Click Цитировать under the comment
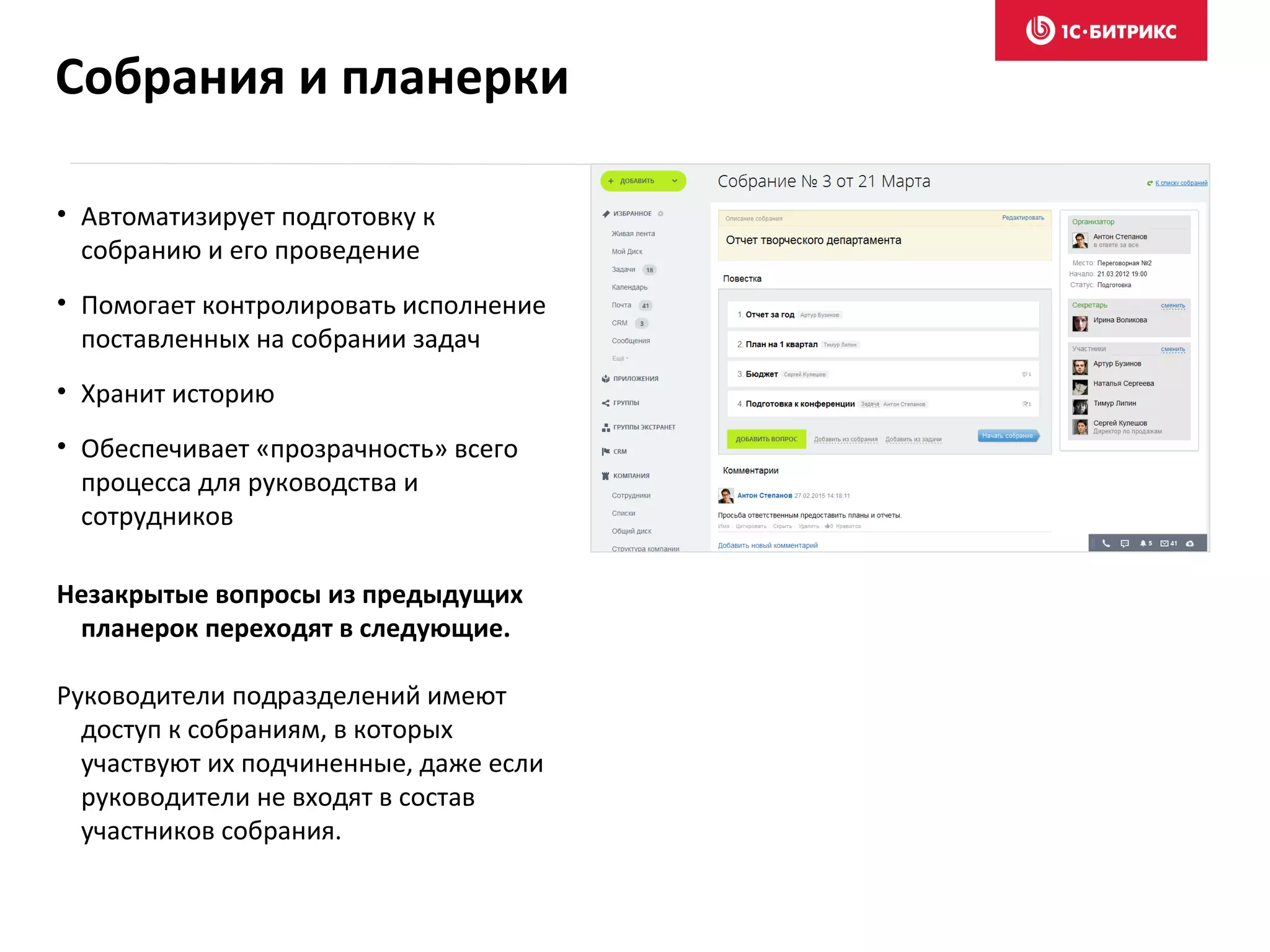Viewport: 1270px width, 952px height. click(x=751, y=526)
